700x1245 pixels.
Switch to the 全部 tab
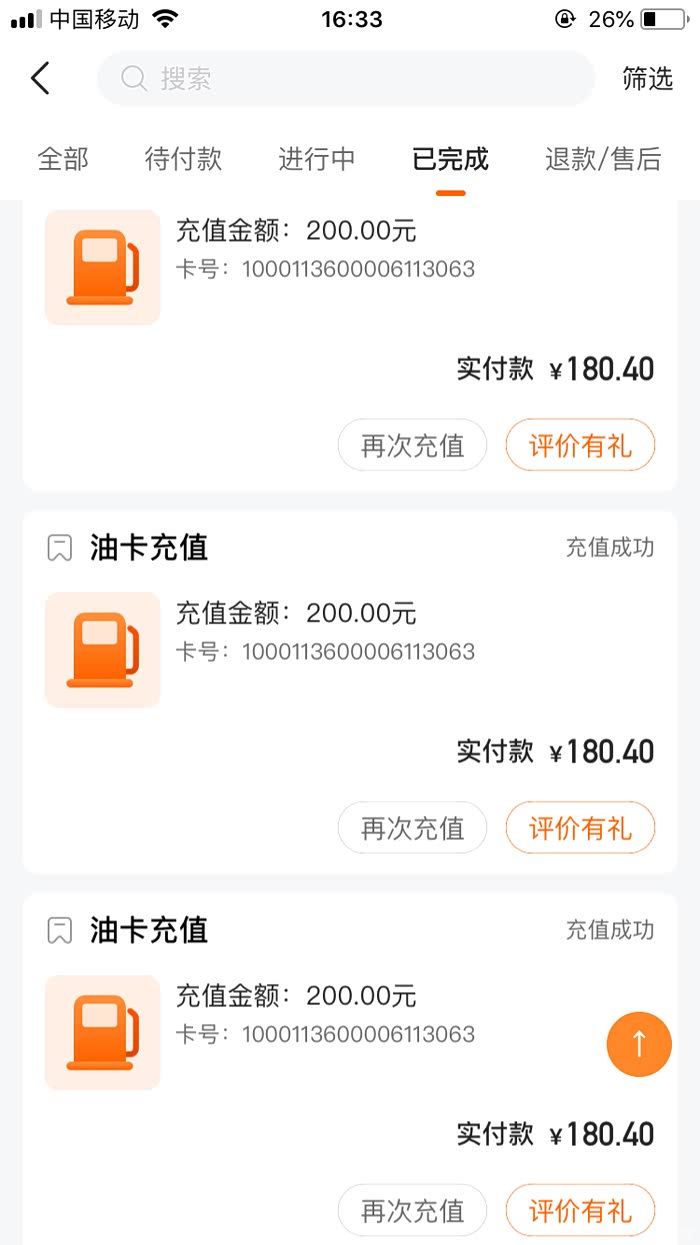[63, 159]
